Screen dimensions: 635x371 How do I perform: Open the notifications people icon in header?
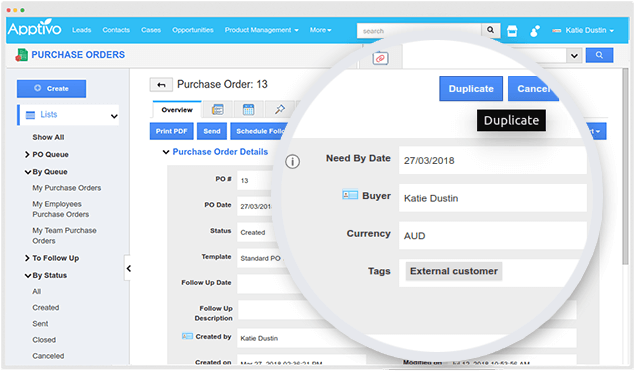click(535, 31)
